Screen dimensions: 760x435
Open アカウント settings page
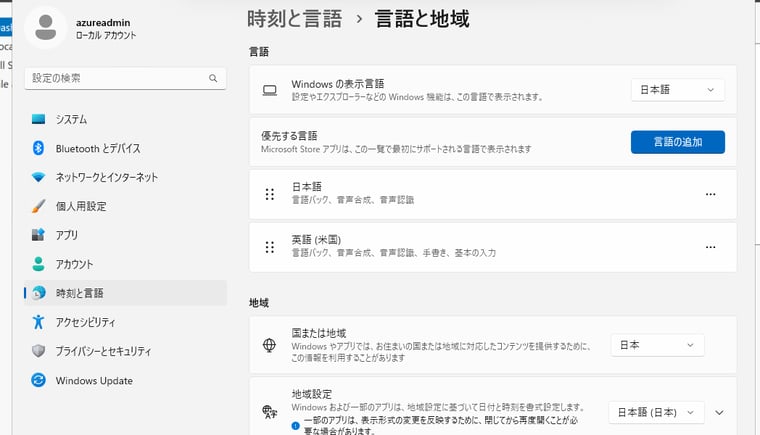[x=126, y=264]
